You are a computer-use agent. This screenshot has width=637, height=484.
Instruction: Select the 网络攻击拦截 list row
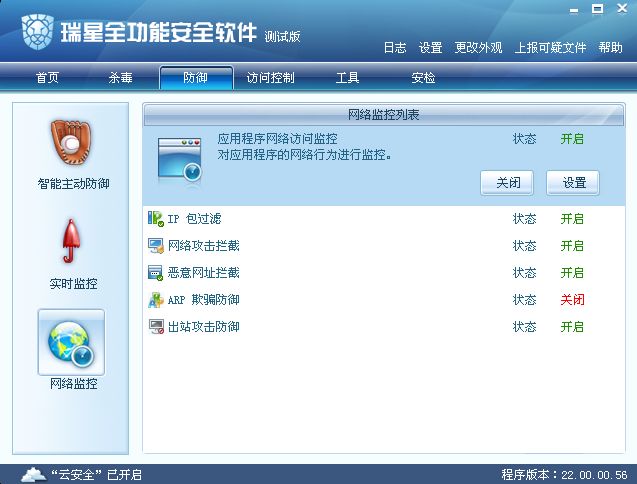[384, 246]
